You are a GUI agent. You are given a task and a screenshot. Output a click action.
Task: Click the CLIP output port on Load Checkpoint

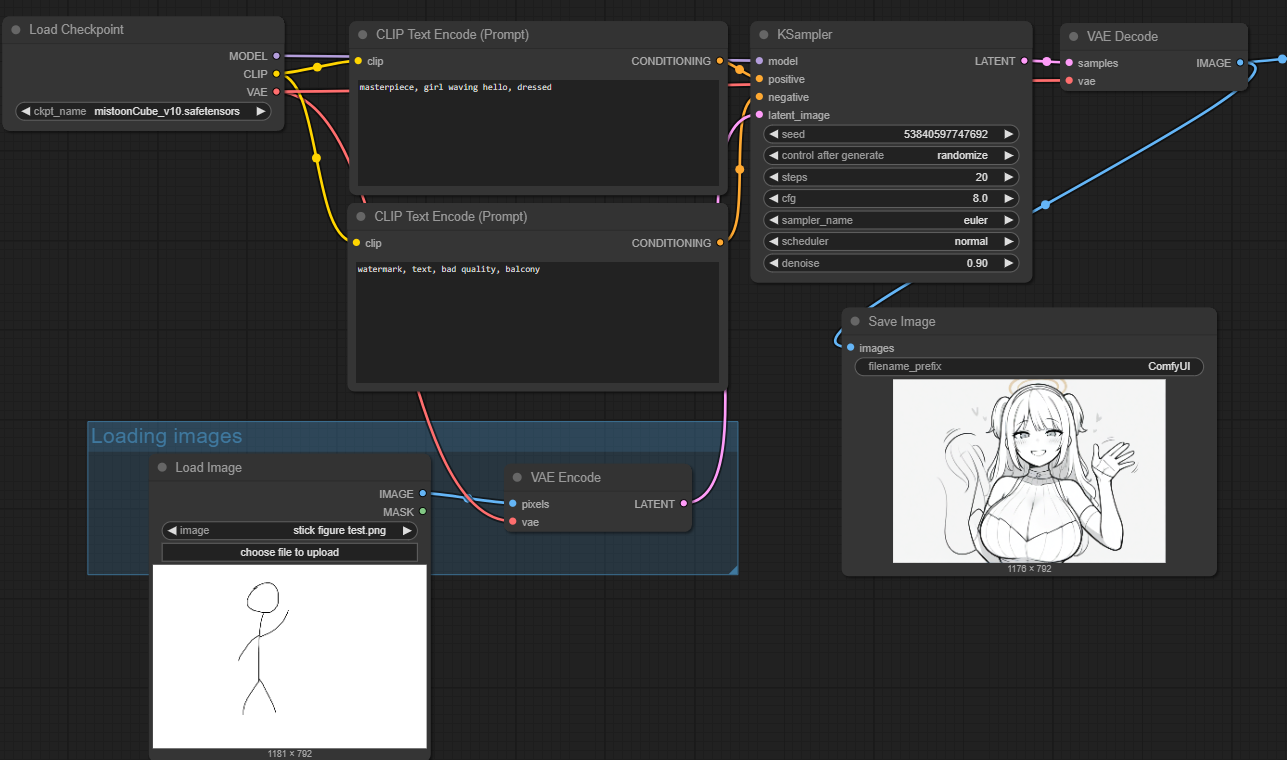tap(277, 74)
